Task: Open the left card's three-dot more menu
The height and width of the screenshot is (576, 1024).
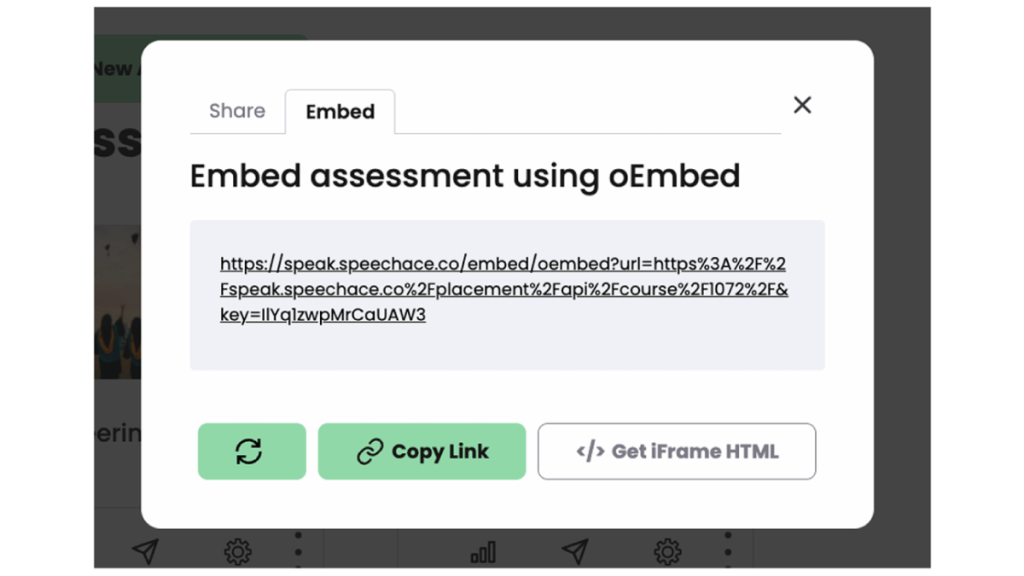Action: tap(298, 549)
